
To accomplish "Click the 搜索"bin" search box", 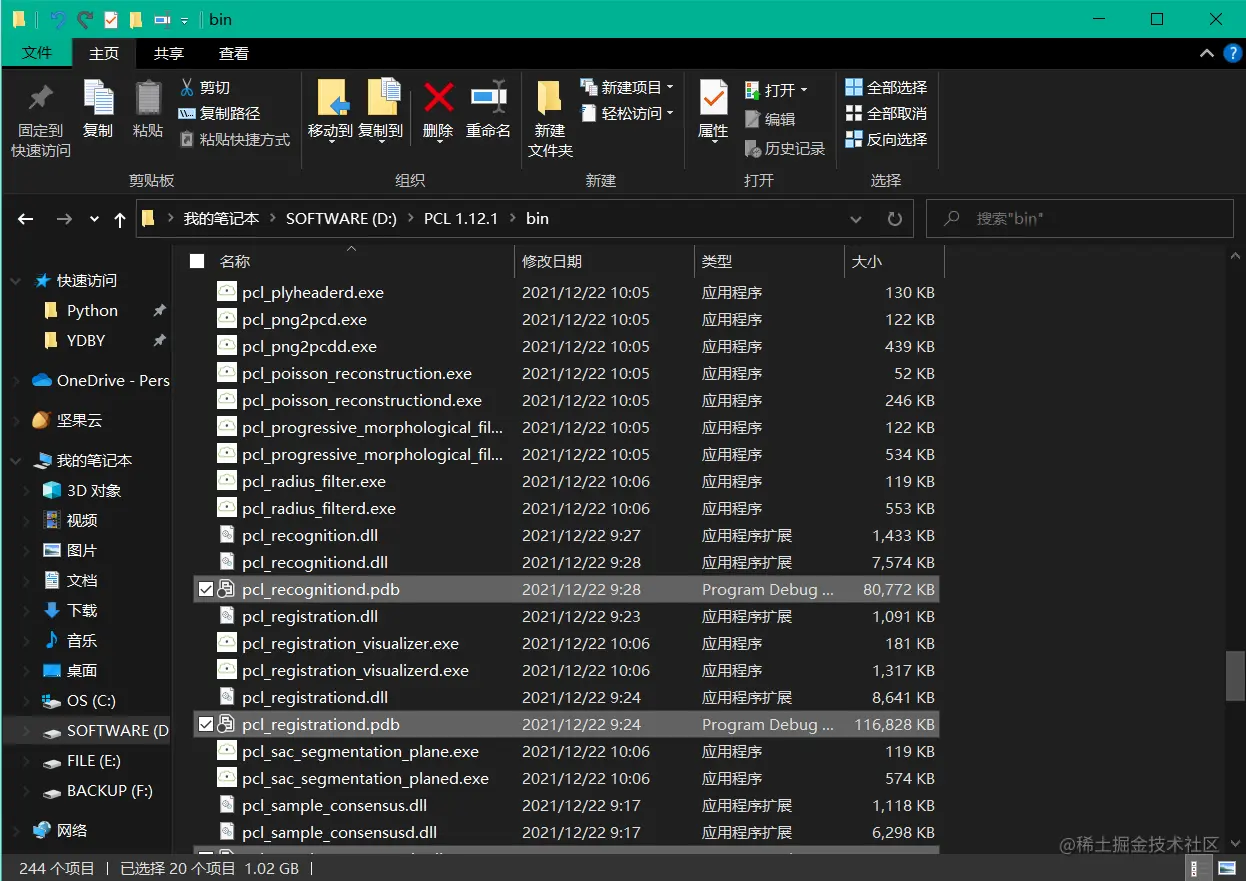I will pos(1080,219).
